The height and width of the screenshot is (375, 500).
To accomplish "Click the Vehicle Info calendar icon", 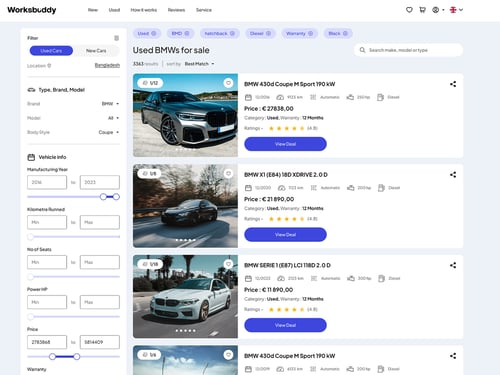I will [x=31, y=157].
